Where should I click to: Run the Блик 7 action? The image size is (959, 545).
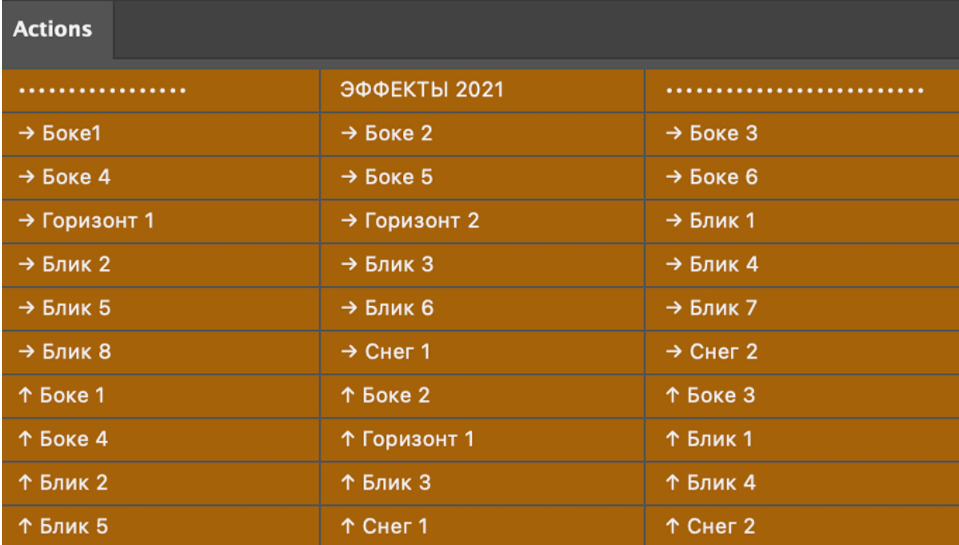802,308
